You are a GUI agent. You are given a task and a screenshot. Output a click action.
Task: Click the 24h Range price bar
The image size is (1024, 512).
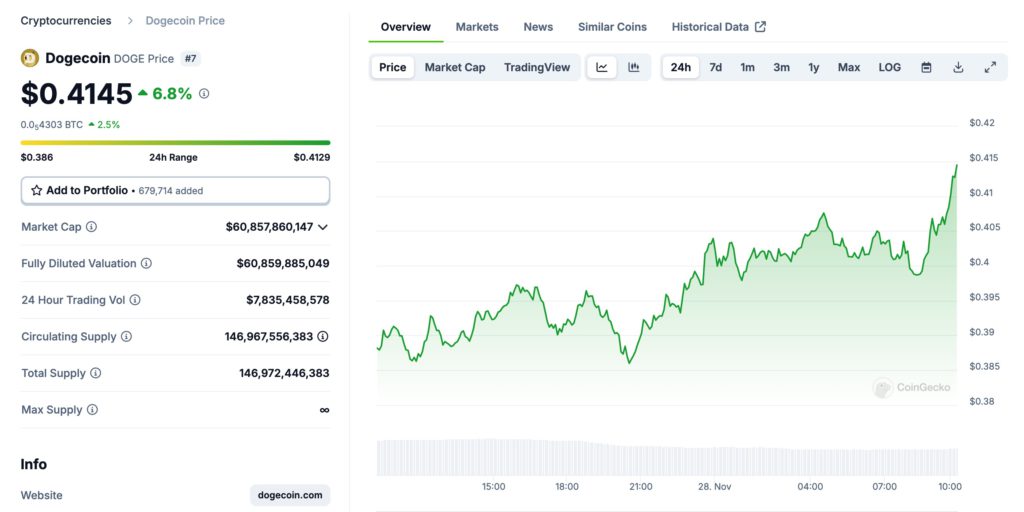175,142
